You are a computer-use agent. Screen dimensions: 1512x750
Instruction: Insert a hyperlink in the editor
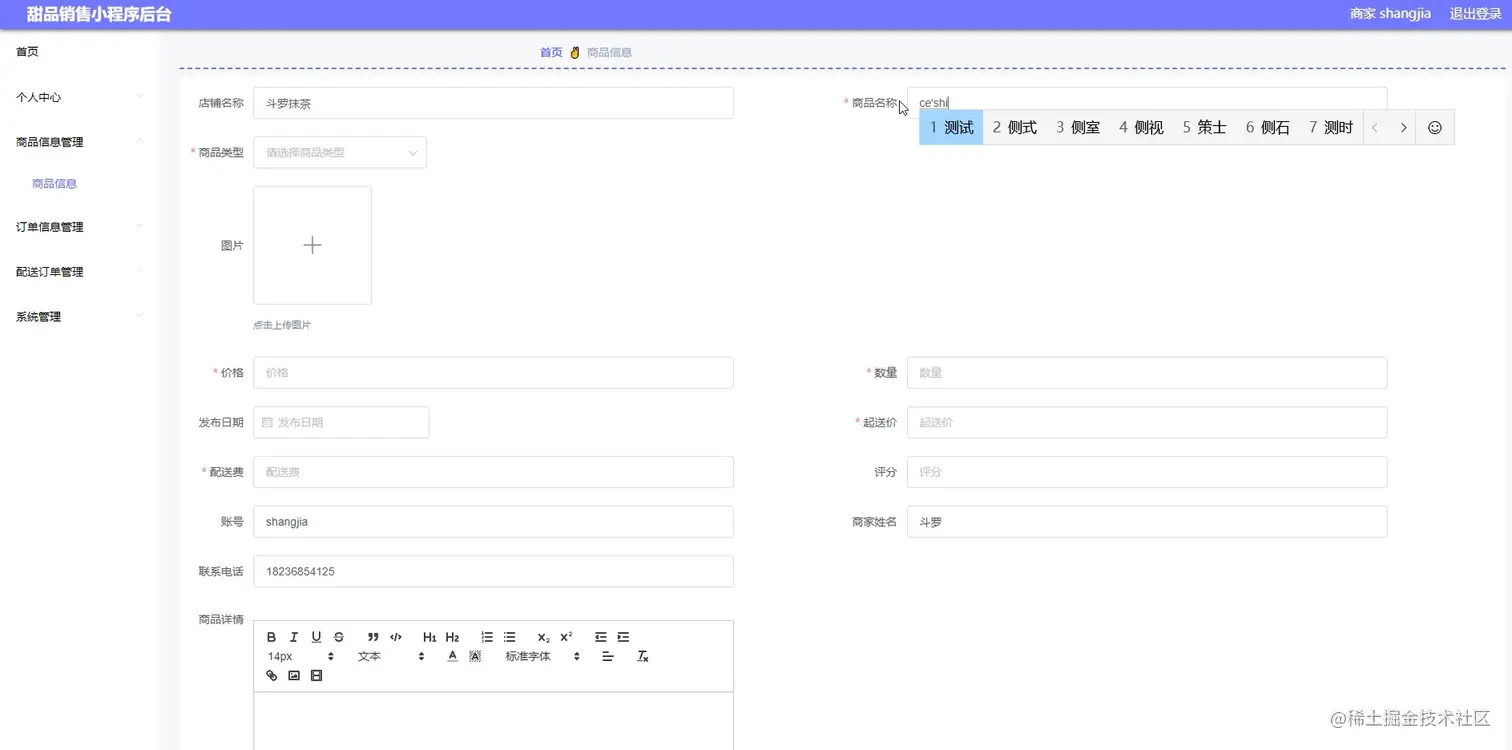coord(271,676)
